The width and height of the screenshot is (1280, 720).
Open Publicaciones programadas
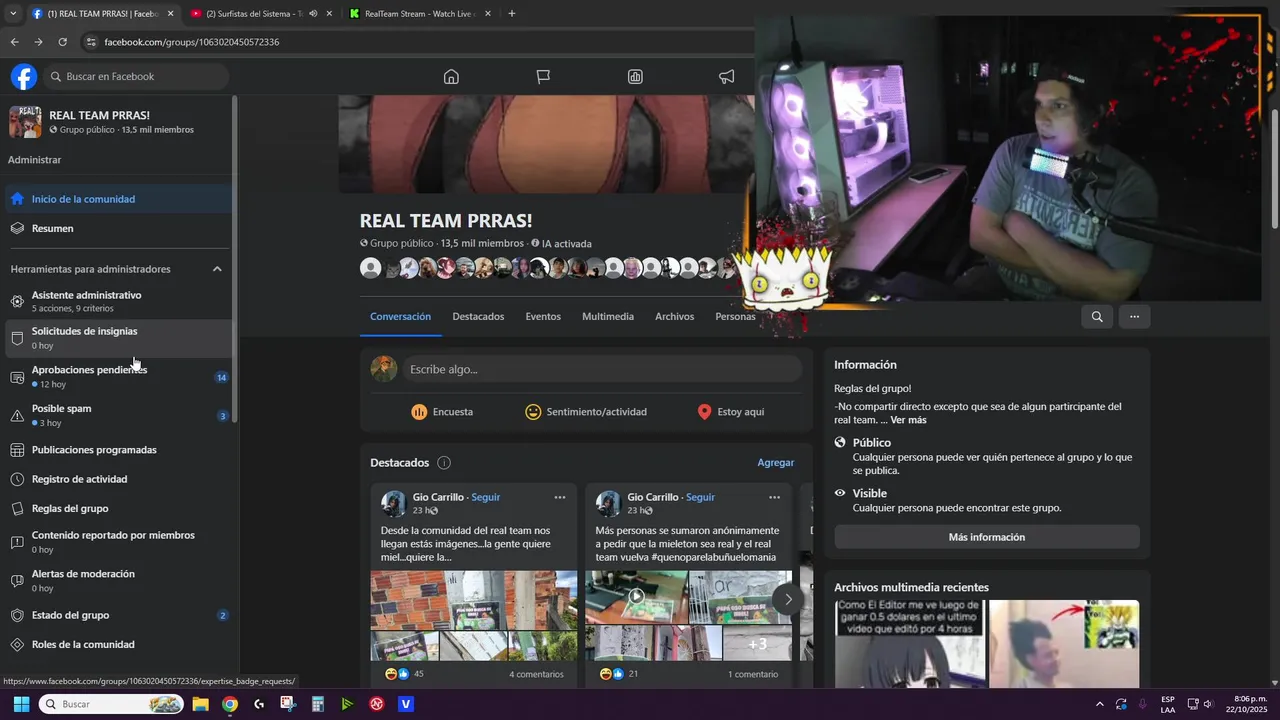coord(118,450)
